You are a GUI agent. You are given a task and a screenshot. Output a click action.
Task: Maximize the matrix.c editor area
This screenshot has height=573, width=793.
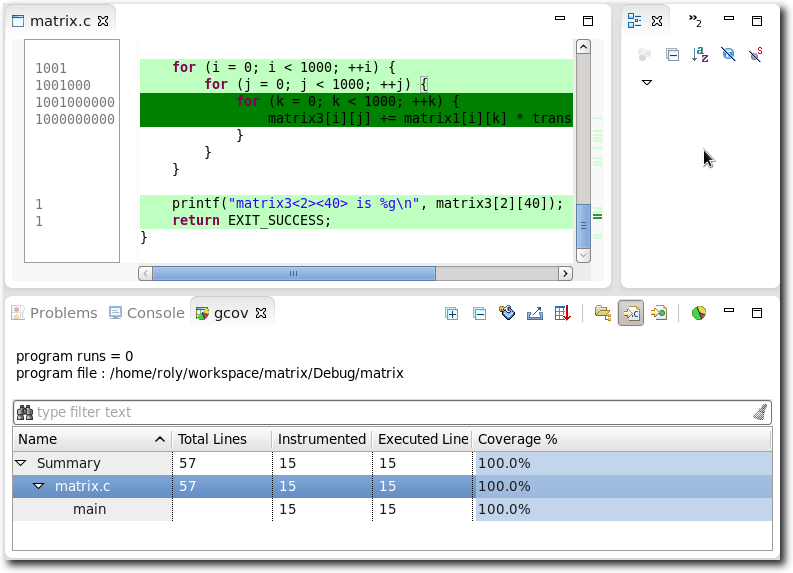tap(588, 21)
